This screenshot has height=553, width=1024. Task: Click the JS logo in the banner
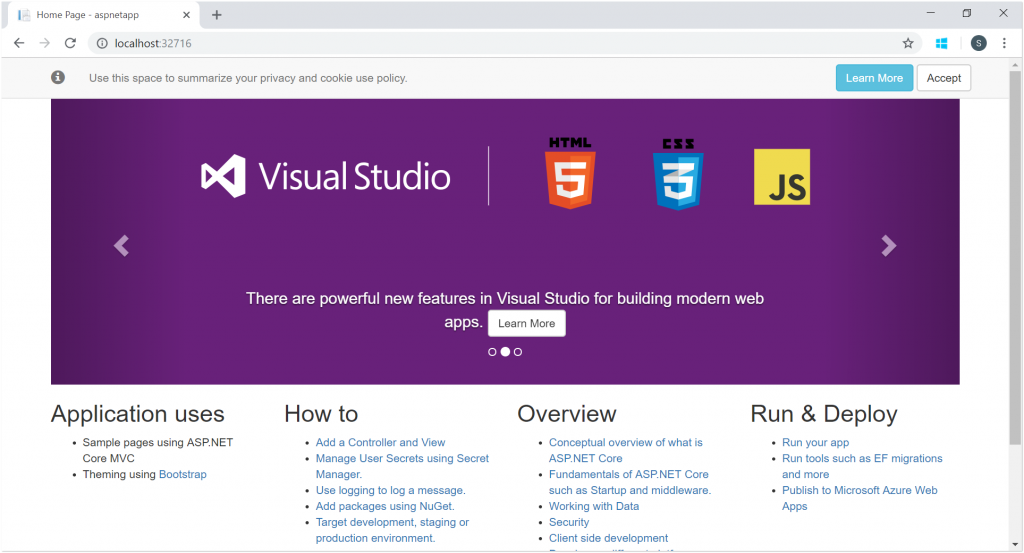click(x=782, y=177)
